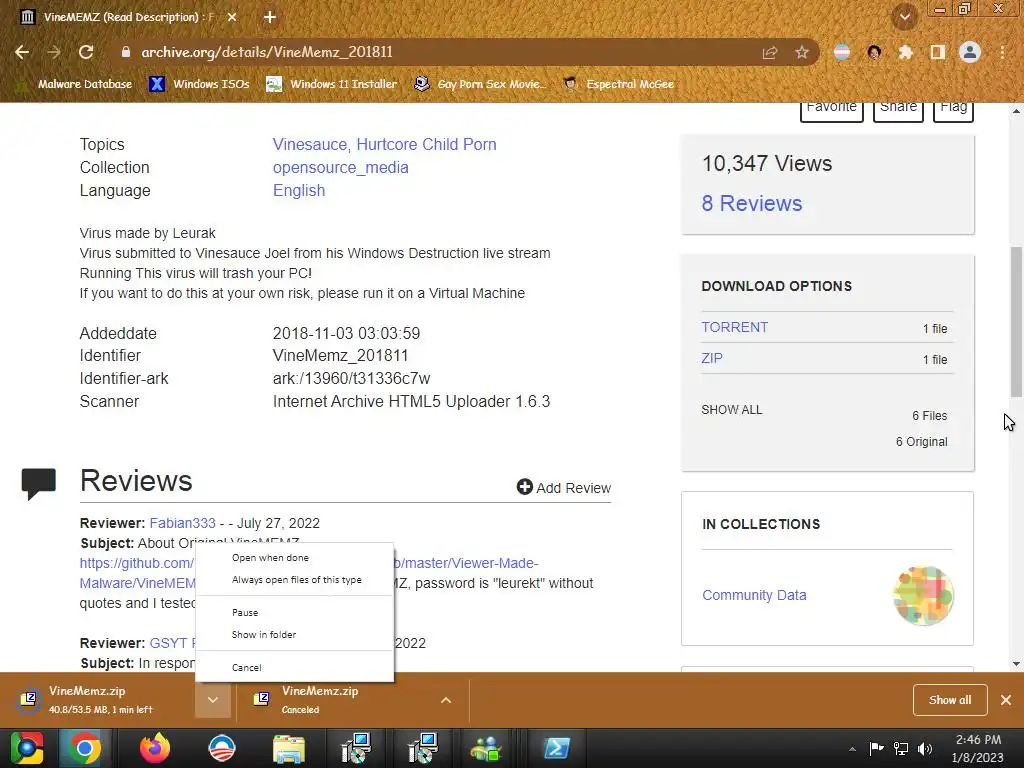Expand the canceled VineMemz.zip options chevron
Viewport: 1024px width, 768px height.
(446, 700)
